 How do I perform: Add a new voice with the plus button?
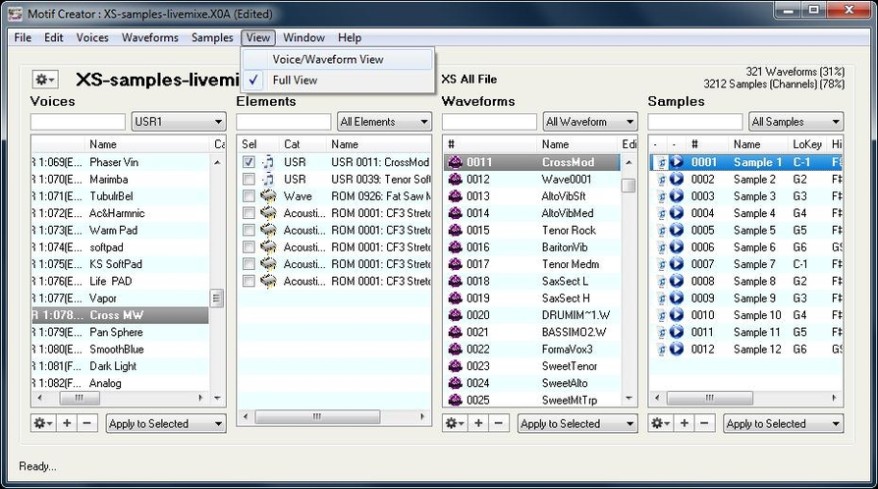tap(67, 423)
